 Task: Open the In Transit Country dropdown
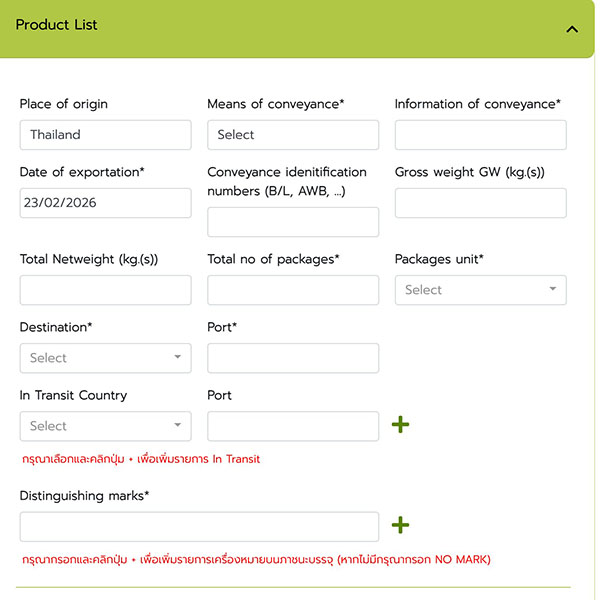click(x=105, y=426)
